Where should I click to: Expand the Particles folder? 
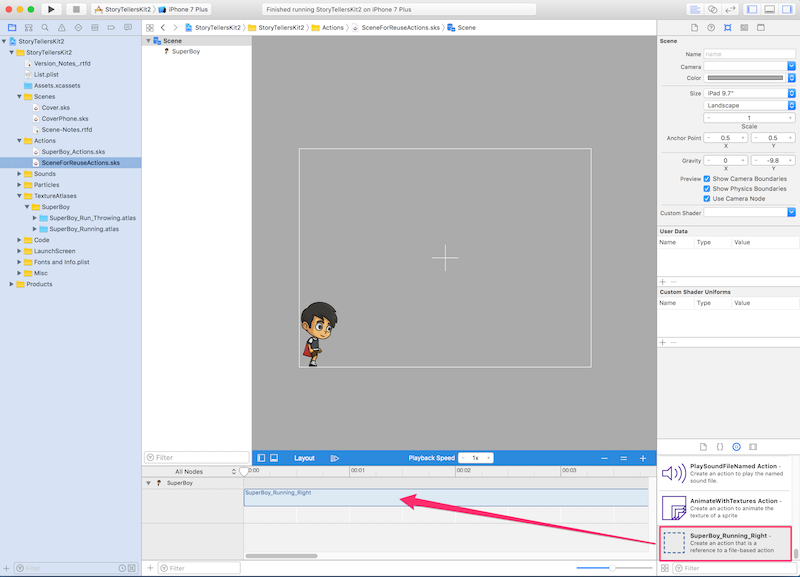click(19, 185)
